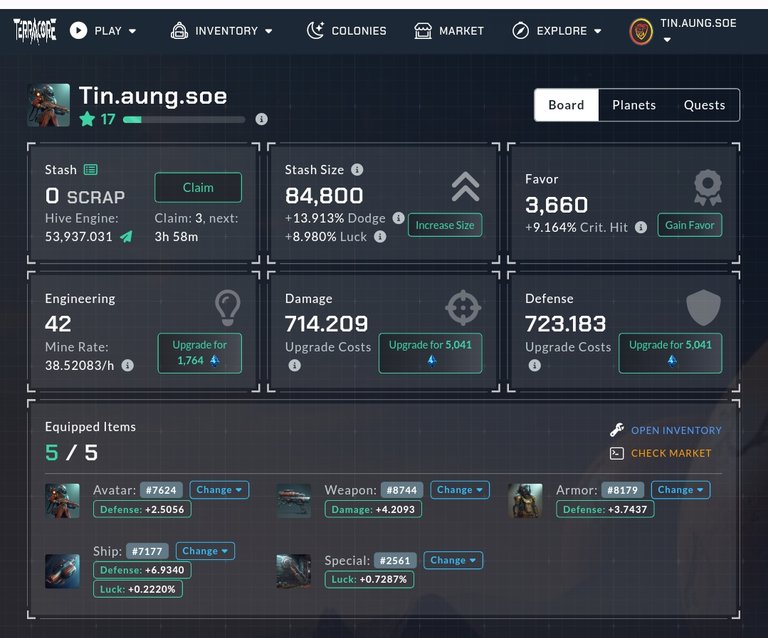Open the Weapon Change dropdown

pyautogui.click(x=459, y=490)
